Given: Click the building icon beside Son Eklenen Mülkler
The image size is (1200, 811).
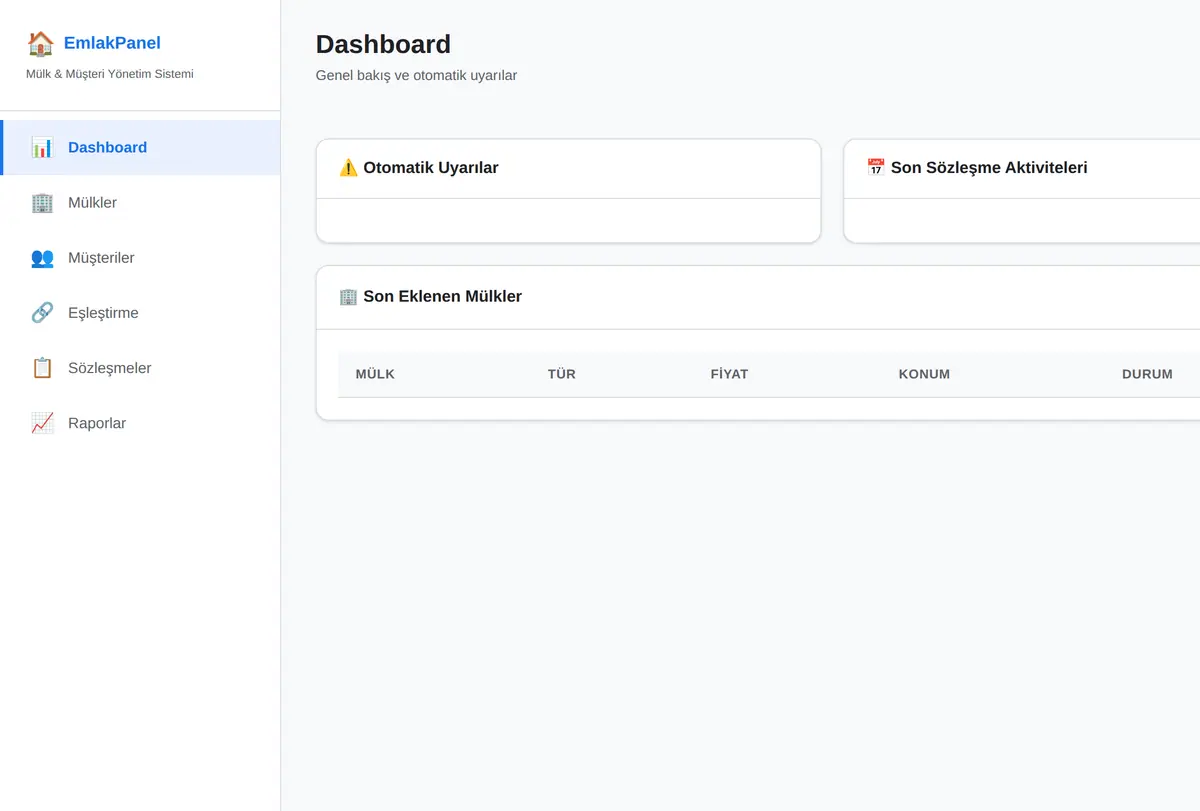Looking at the screenshot, I should point(348,297).
